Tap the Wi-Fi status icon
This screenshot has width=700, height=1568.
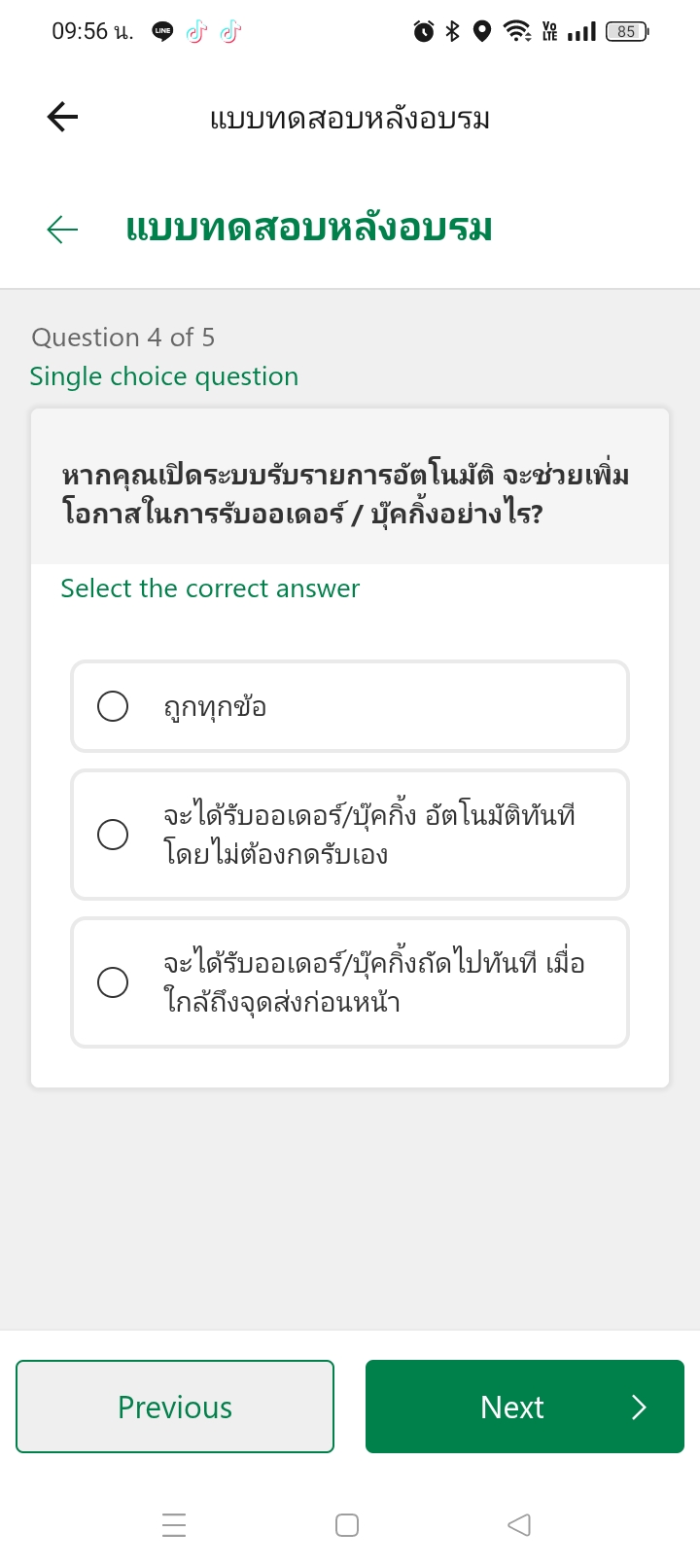point(517,32)
